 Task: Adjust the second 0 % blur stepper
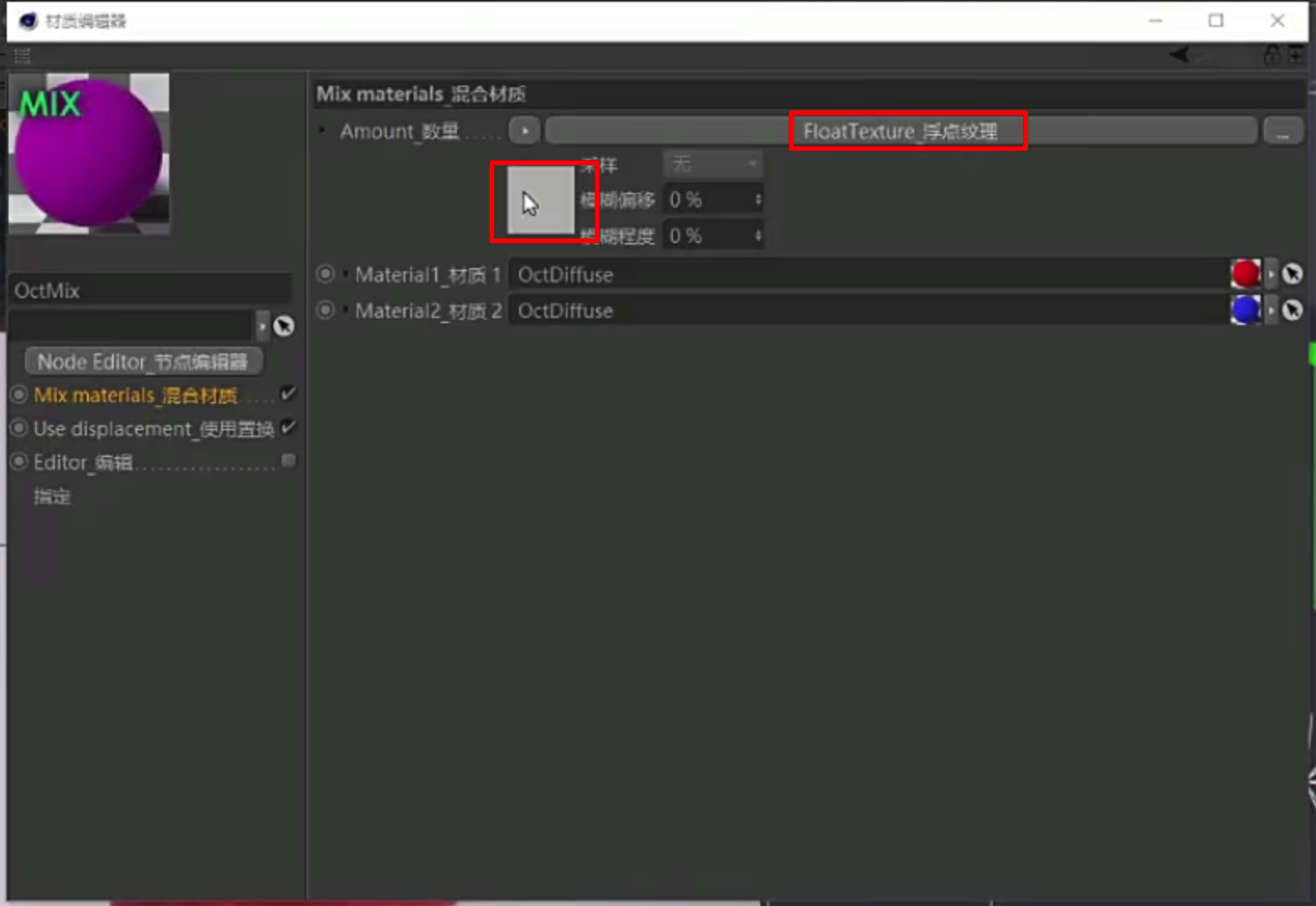[x=758, y=236]
